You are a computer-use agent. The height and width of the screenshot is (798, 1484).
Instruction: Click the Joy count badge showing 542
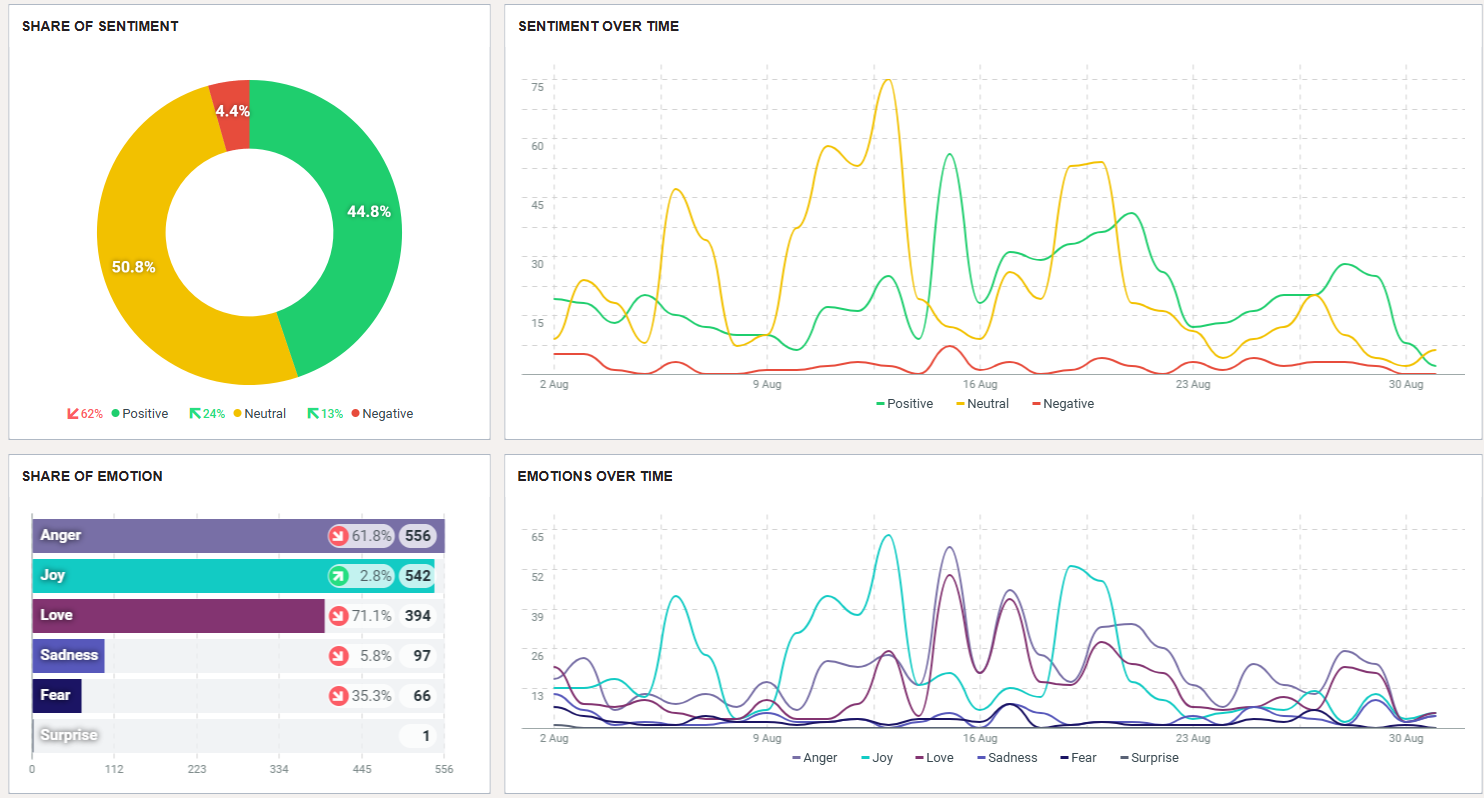[x=418, y=576]
